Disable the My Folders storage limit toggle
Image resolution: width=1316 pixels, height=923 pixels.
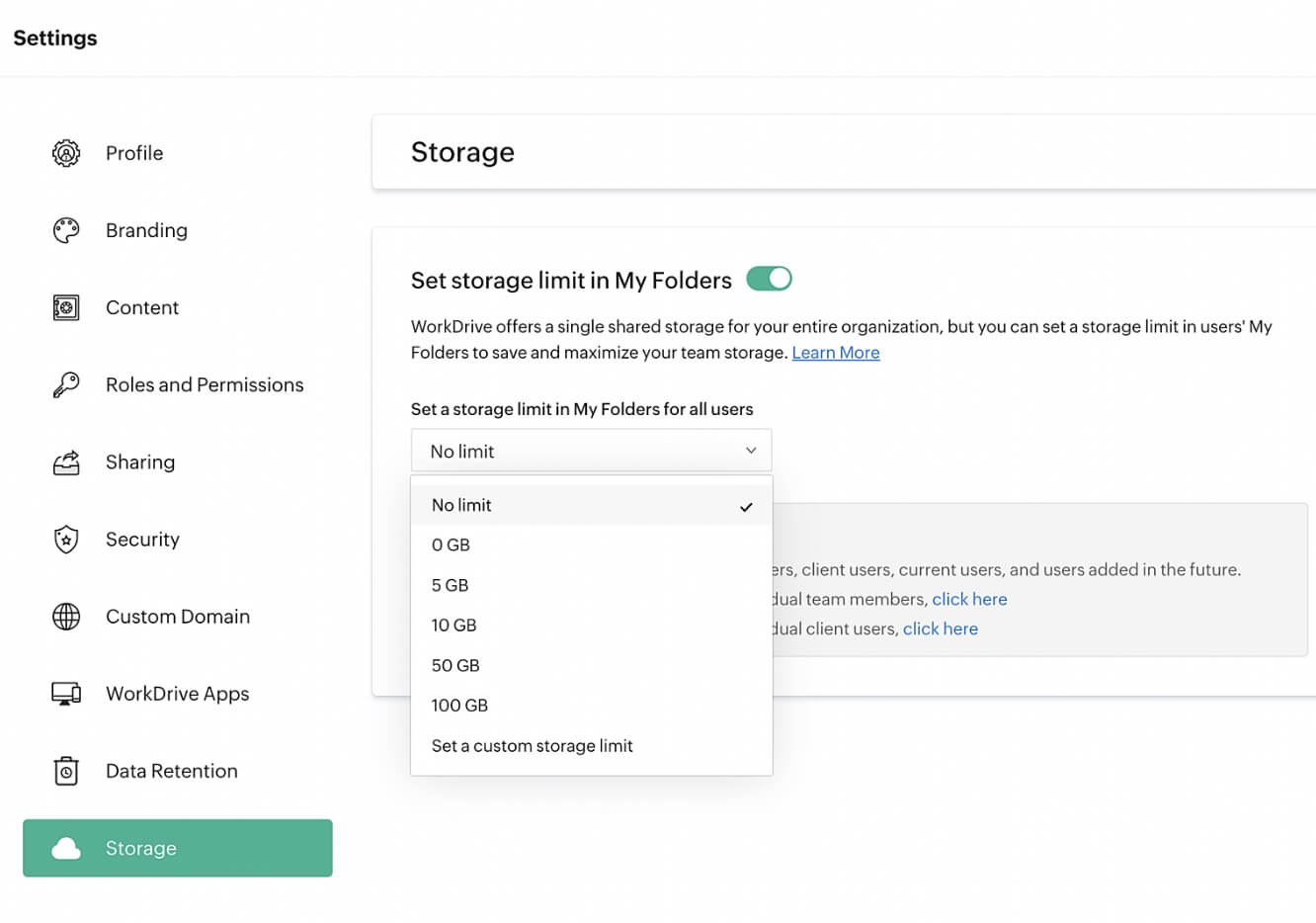pyautogui.click(x=769, y=280)
